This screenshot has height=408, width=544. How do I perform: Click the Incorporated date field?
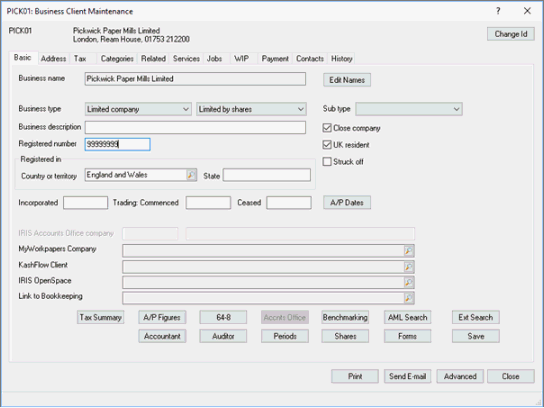(85, 203)
